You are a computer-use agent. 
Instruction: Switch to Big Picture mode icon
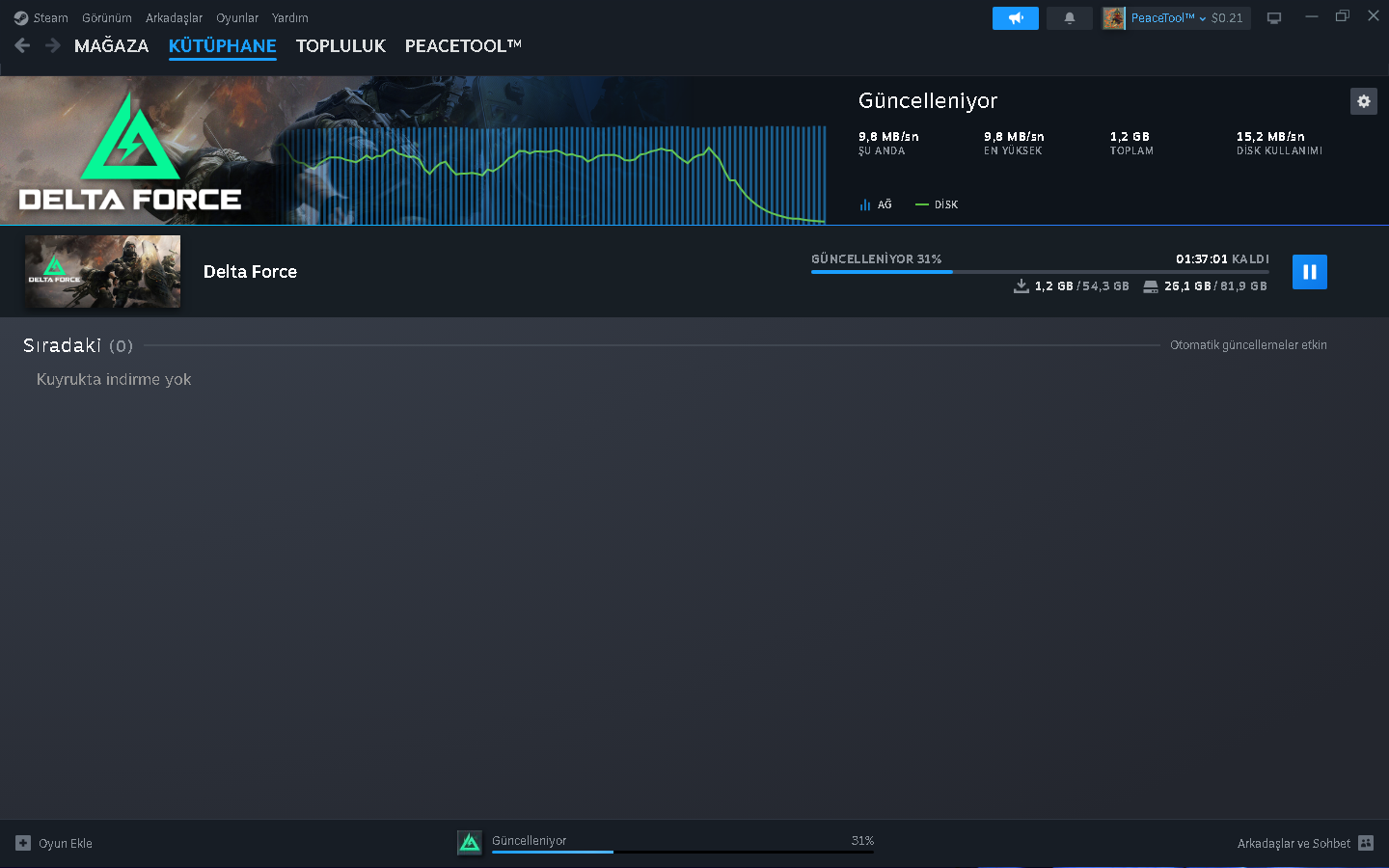click(x=1274, y=18)
